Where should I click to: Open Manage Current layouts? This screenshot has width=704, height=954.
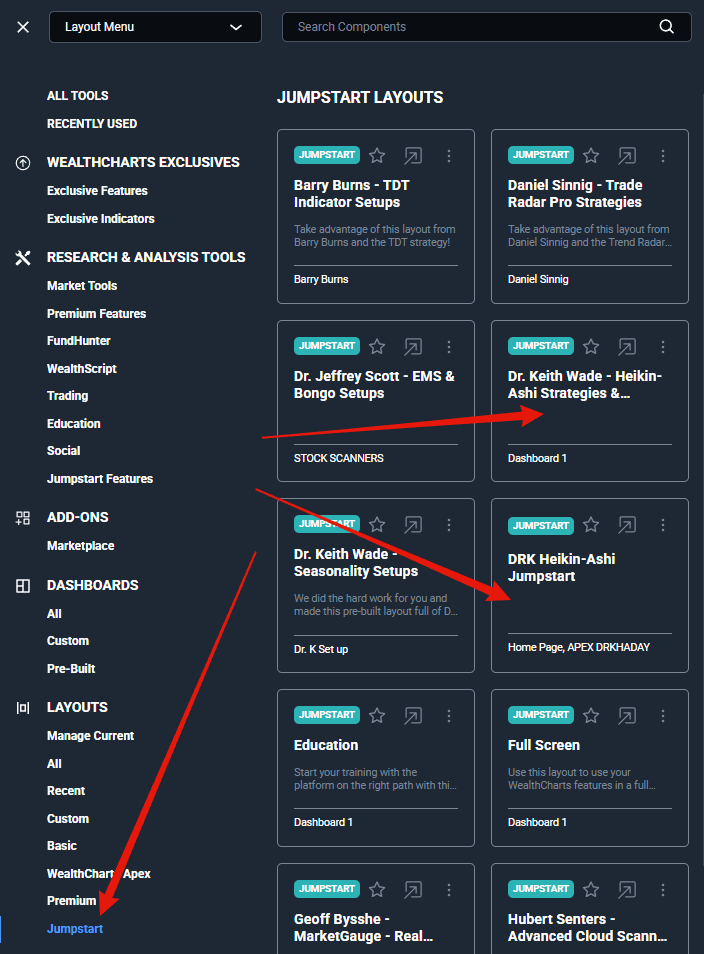(91, 736)
